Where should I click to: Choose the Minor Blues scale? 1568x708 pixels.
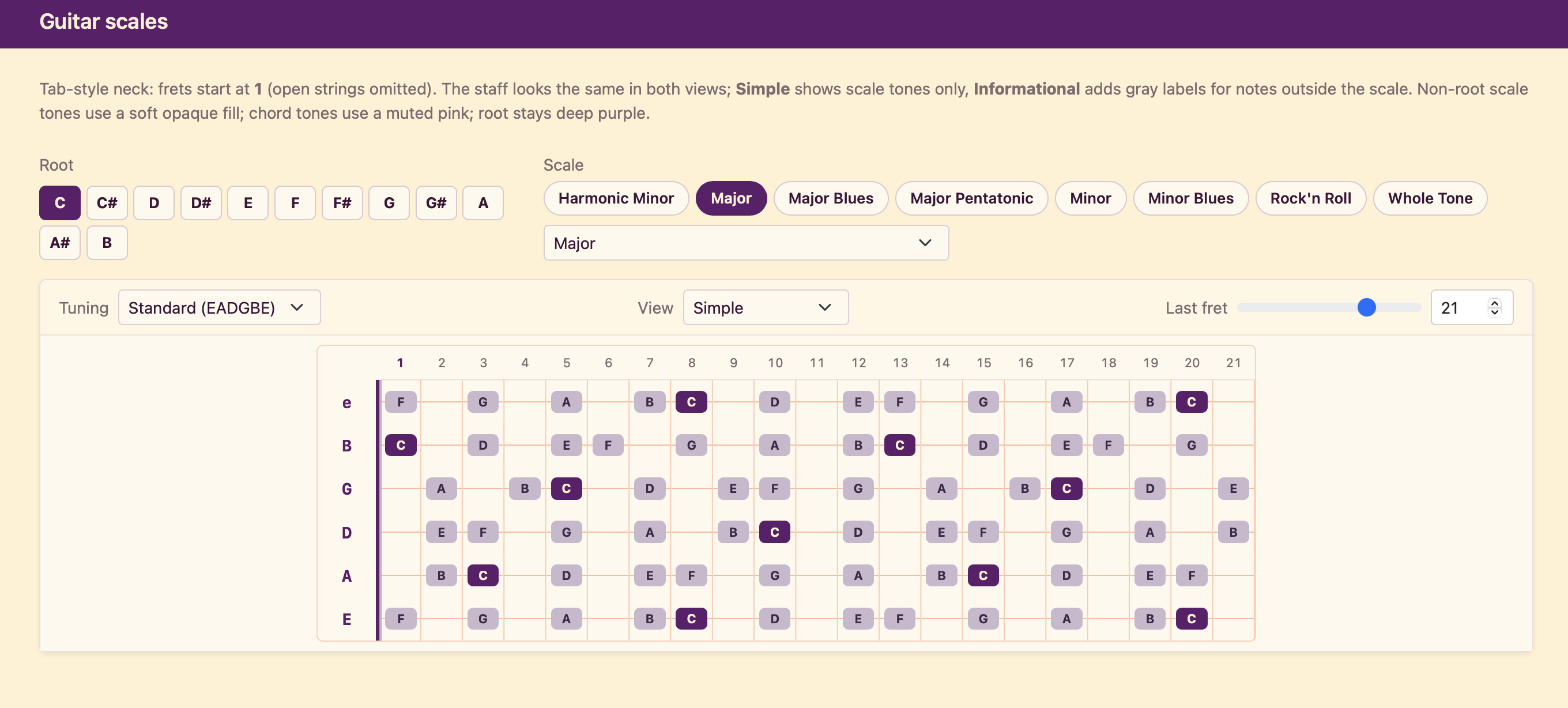coord(1190,198)
